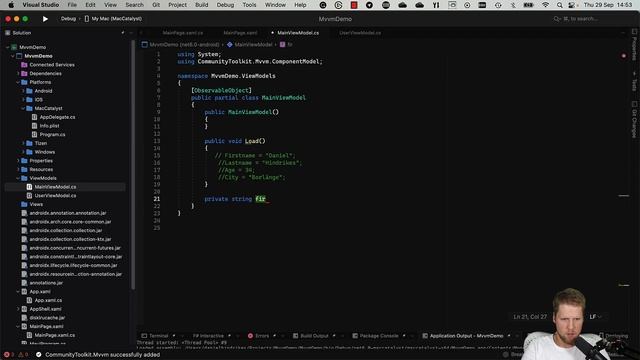The width and height of the screenshot is (640, 360).
Task: Select diskirucache.jar file
Action: [x=47, y=318]
